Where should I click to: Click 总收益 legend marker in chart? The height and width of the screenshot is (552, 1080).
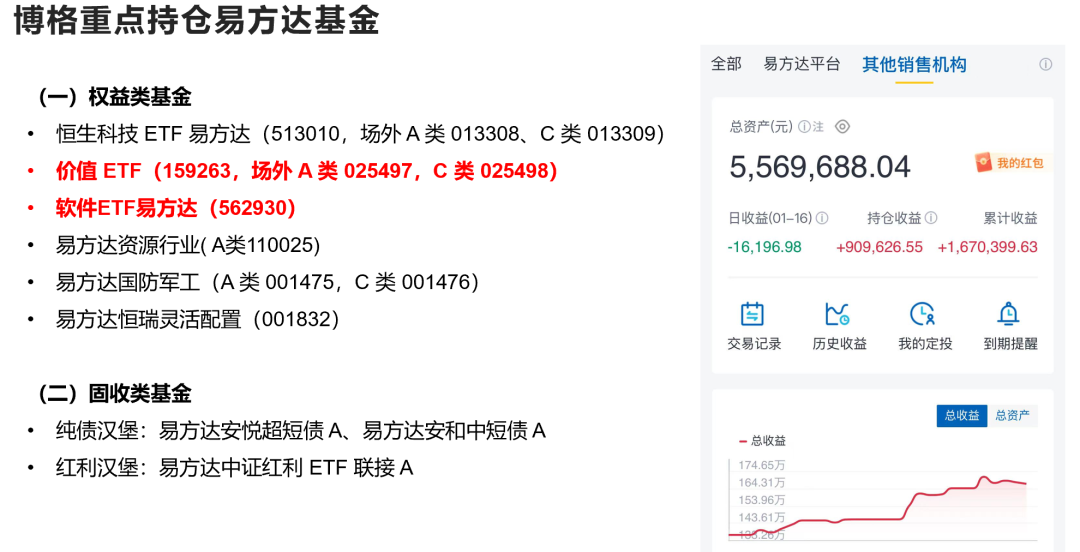click(743, 441)
